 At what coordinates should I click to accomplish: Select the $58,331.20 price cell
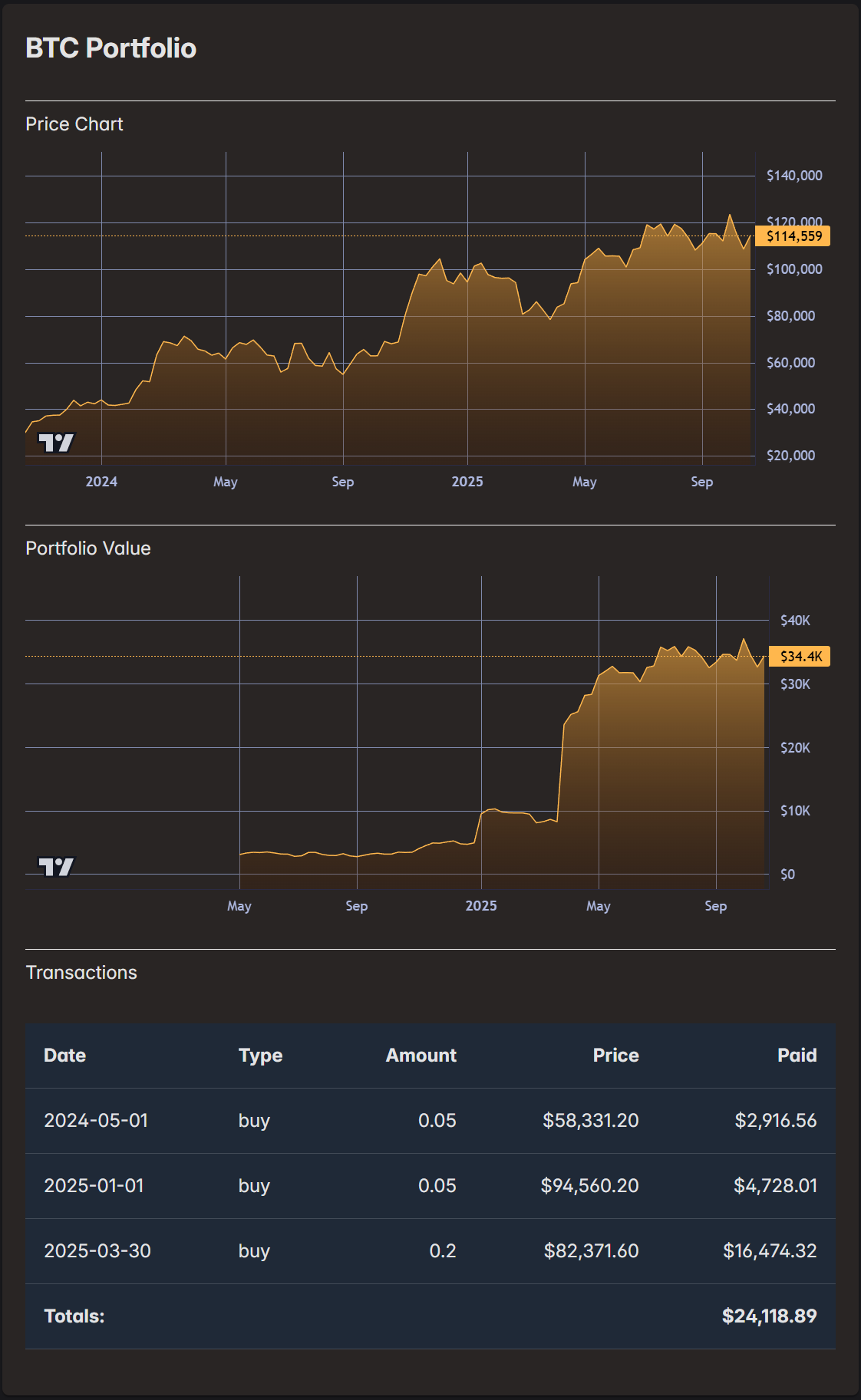590,1121
